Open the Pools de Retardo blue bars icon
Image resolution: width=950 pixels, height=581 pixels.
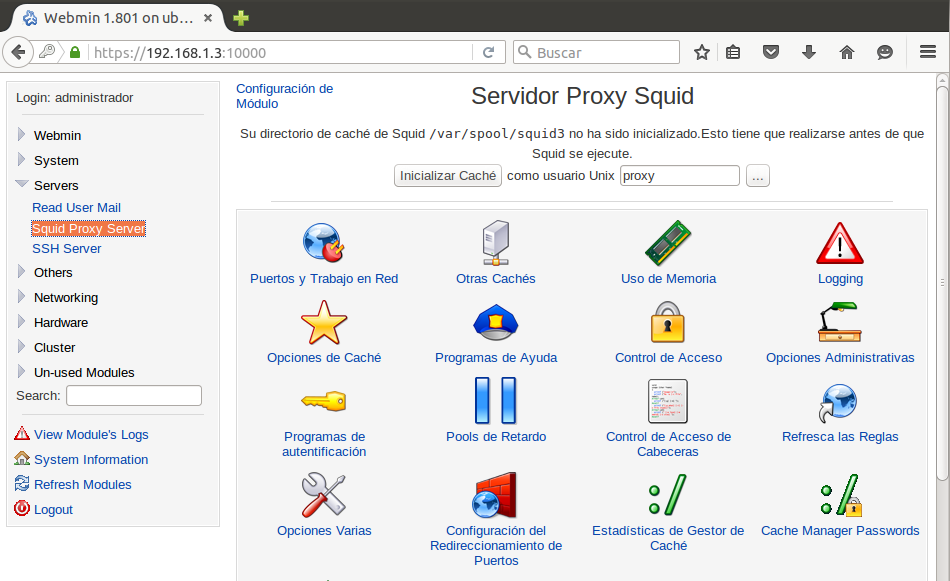point(496,400)
